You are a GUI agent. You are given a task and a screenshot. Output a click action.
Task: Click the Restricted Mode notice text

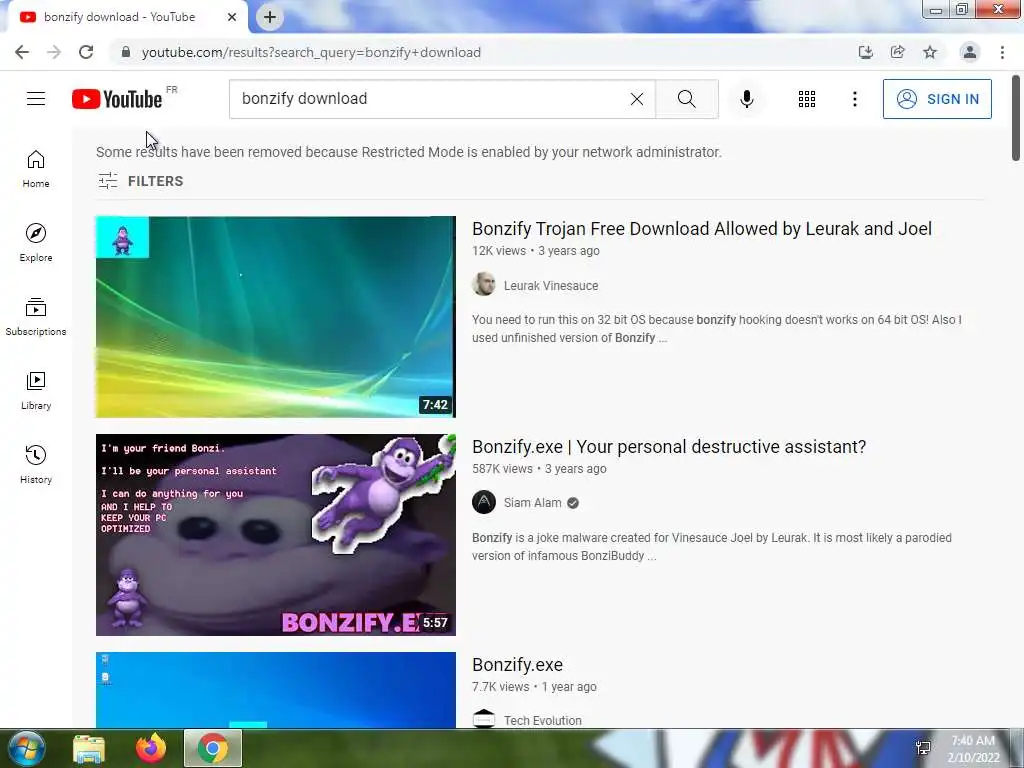409,152
